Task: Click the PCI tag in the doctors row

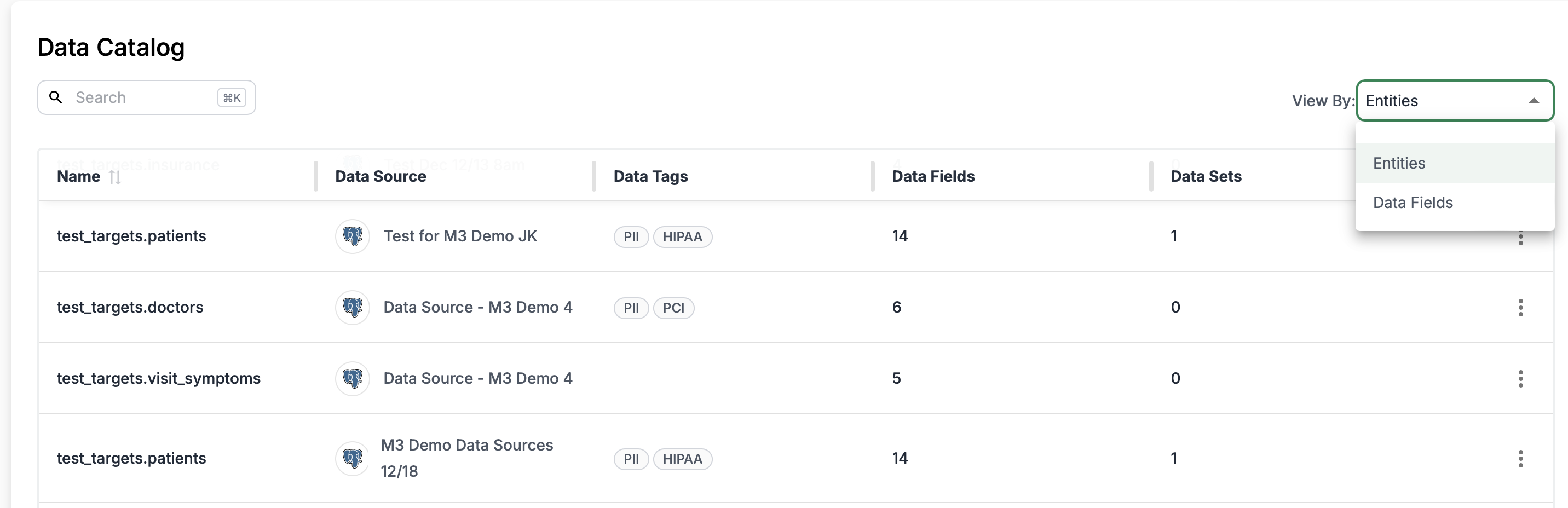Action: (674, 308)
